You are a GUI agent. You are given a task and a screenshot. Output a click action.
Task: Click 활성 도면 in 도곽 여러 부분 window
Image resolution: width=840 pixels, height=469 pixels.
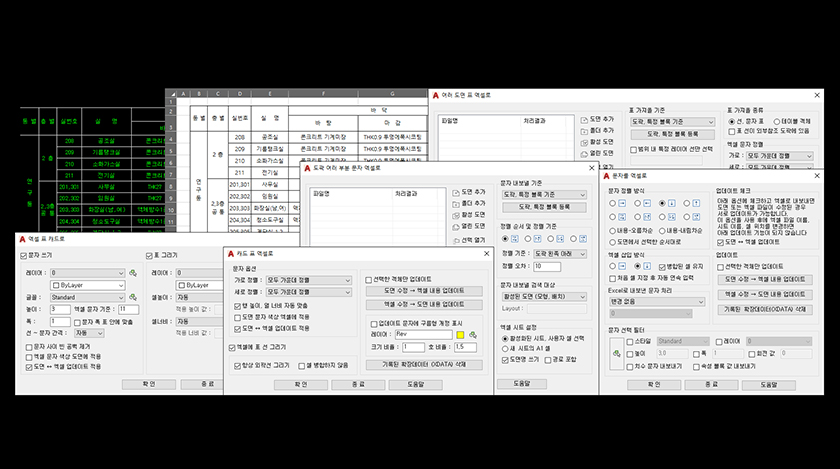tap(469, 215)
